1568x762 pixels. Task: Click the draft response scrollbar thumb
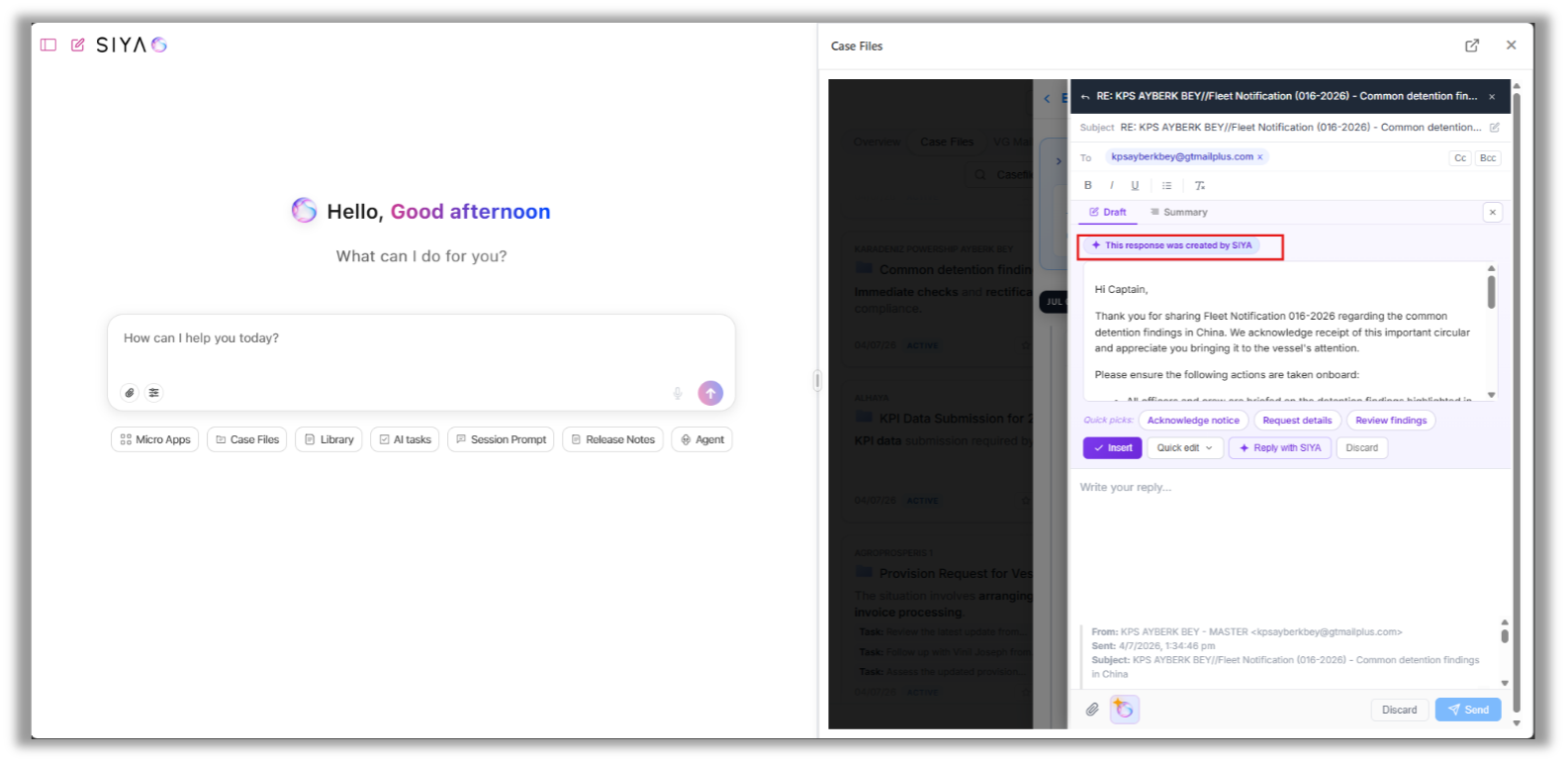1491,292
